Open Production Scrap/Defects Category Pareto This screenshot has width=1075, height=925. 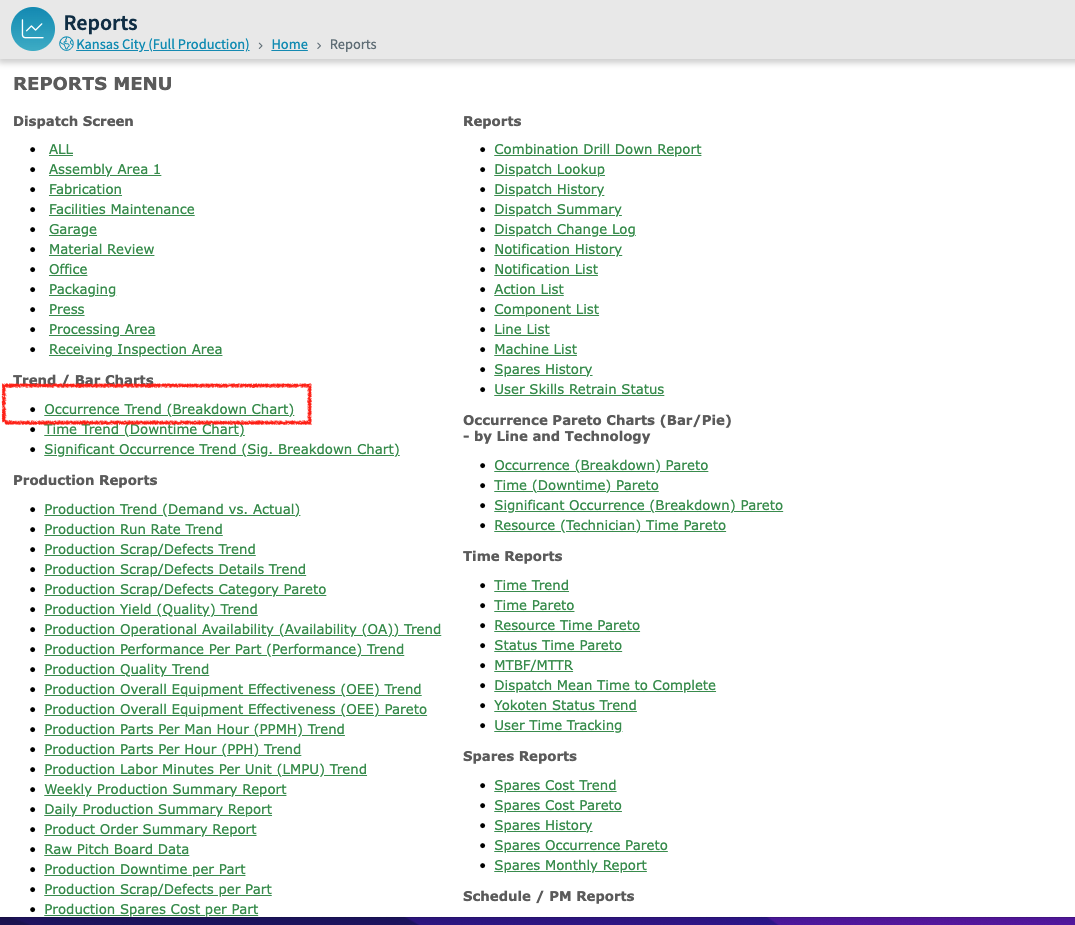tap(185, 589)
